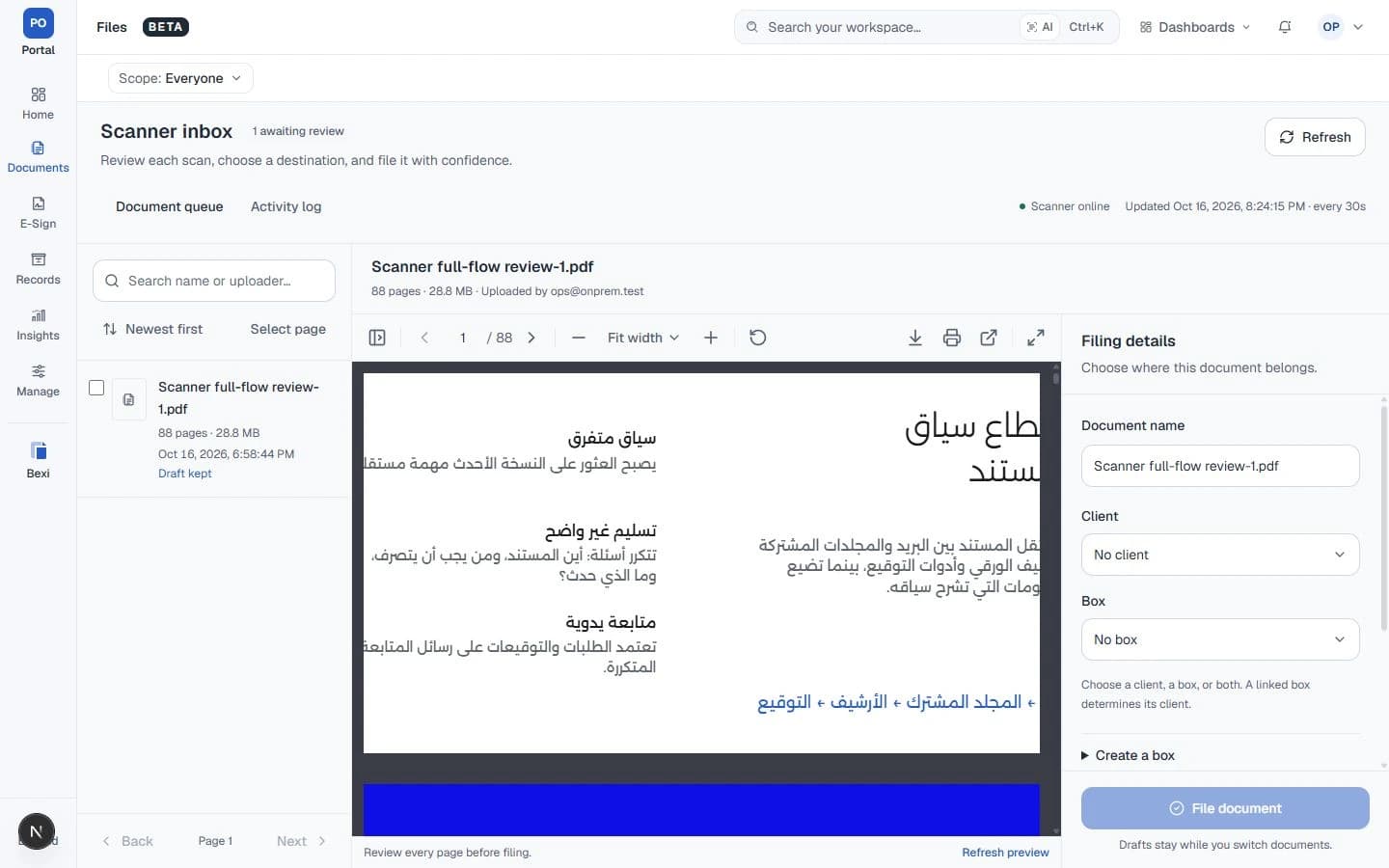Rotate the document page
The width and height of the screenshot is (1389, 868).
click(758, 338)
